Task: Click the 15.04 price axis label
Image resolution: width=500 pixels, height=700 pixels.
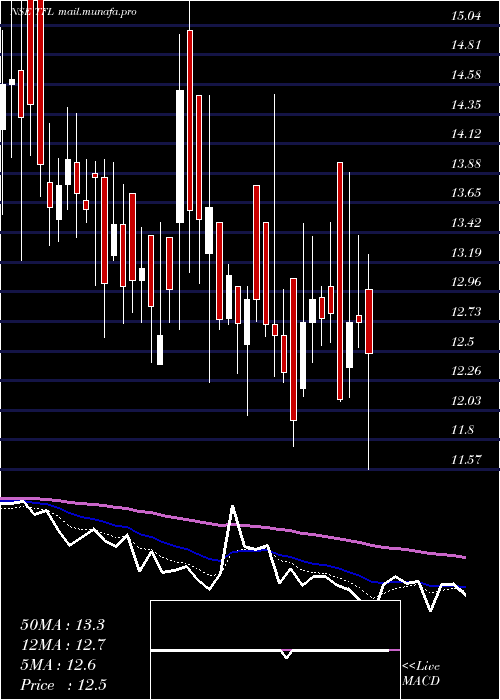Action: coord(466,17)
